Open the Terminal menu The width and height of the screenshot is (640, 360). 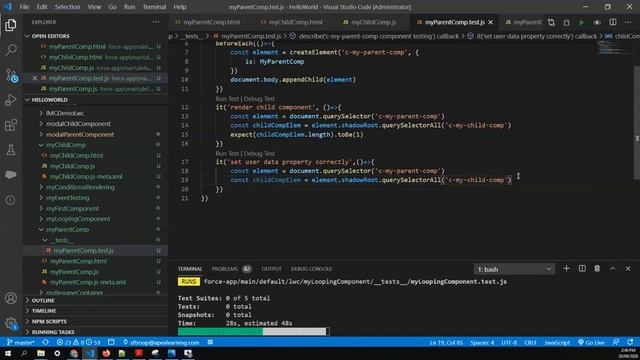154,7
